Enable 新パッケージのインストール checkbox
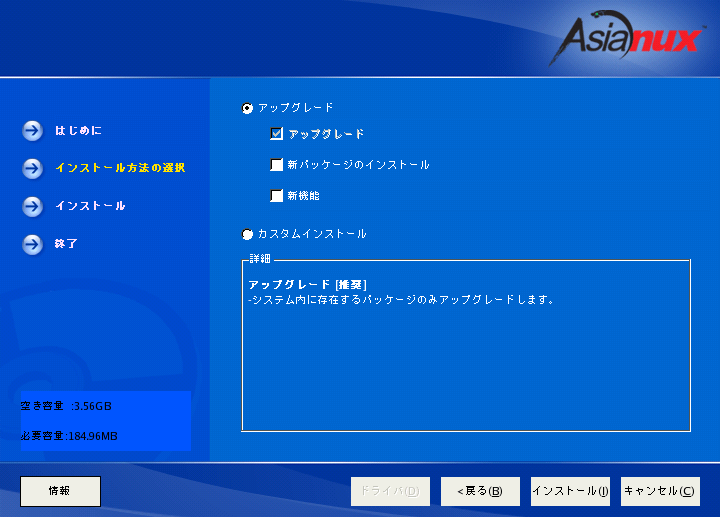This screenshot has height=517, width=720. pyautogui.click(x=276, y=164)
